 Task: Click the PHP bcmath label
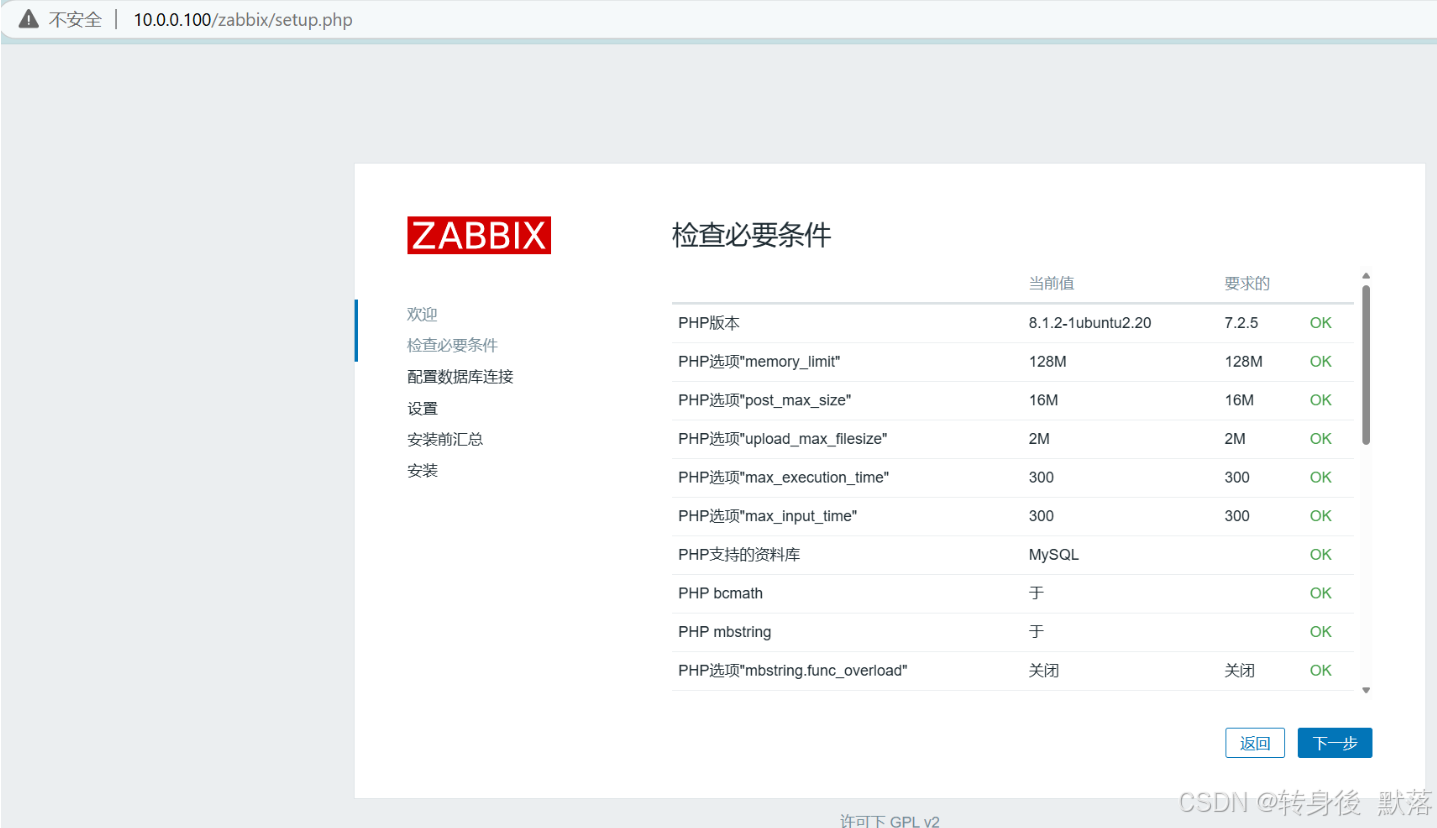[x=720, y=593]
